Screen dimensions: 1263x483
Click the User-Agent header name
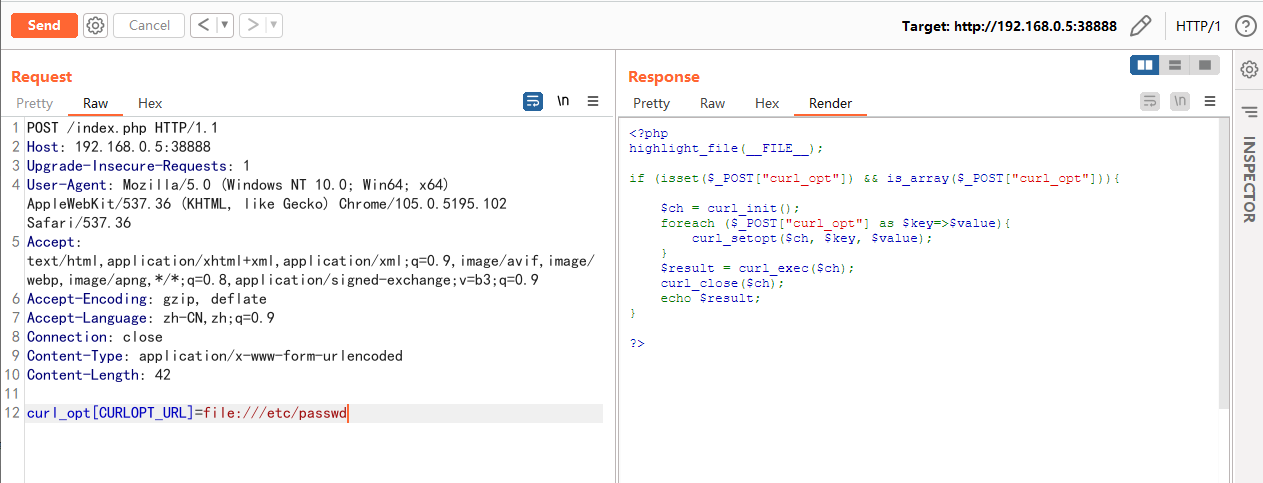click(67, 185)
